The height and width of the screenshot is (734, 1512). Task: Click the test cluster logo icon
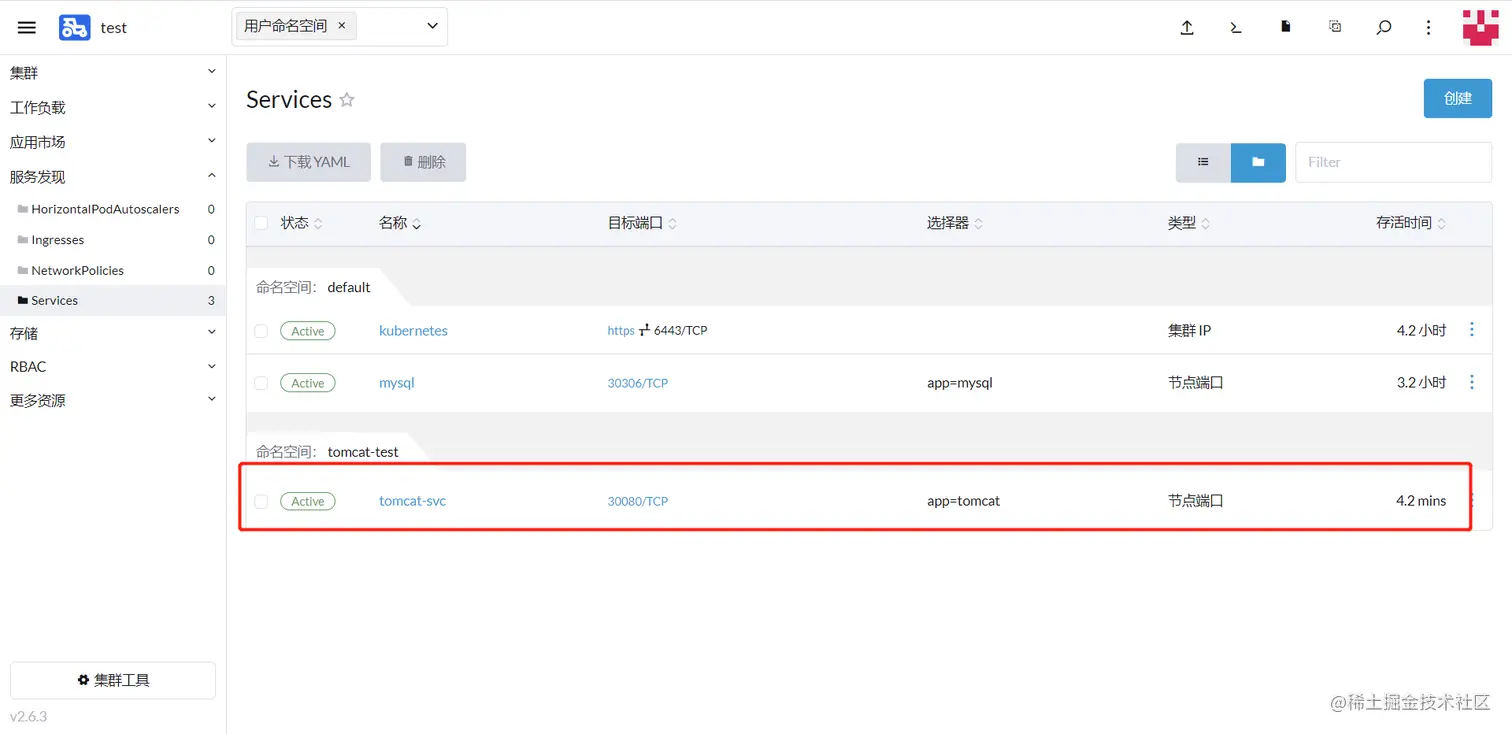pyautogui.click(x=74, y=28)
